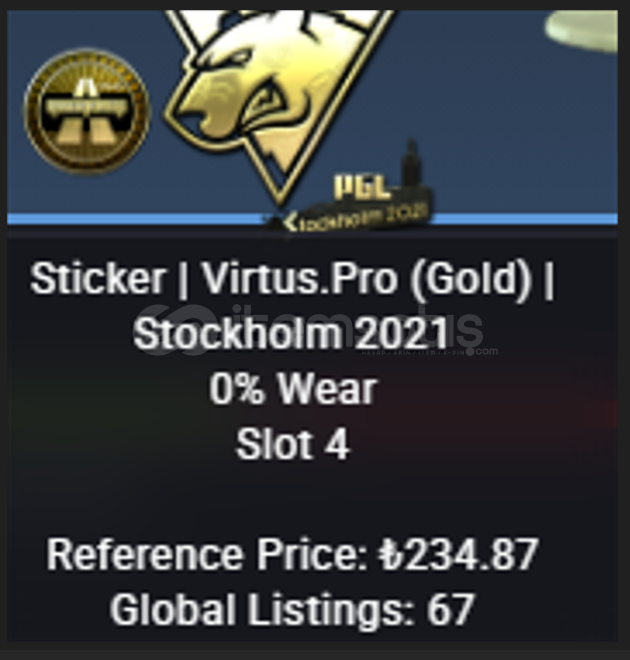Click the (Gold) text in the title
Screen dimensions: 630x660
click(471, 279)
